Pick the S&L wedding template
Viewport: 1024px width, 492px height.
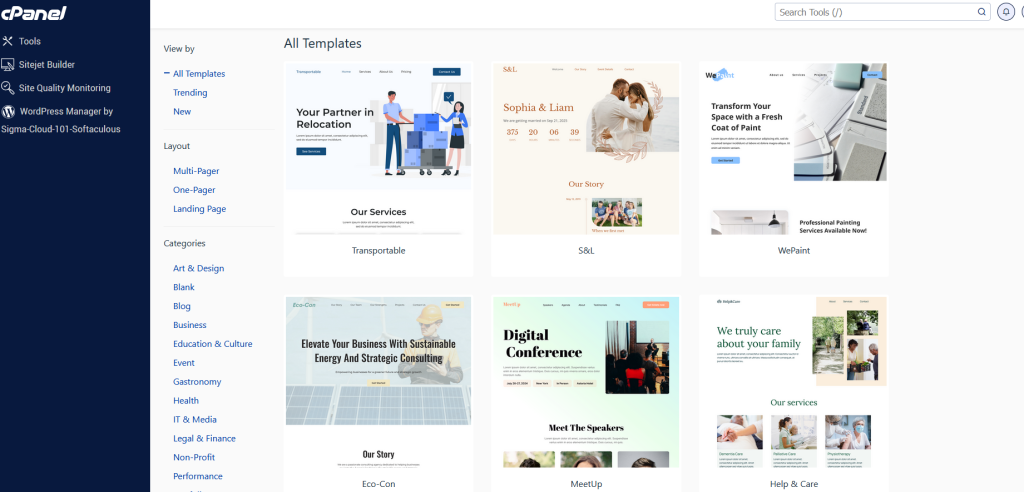coord(585,150)
